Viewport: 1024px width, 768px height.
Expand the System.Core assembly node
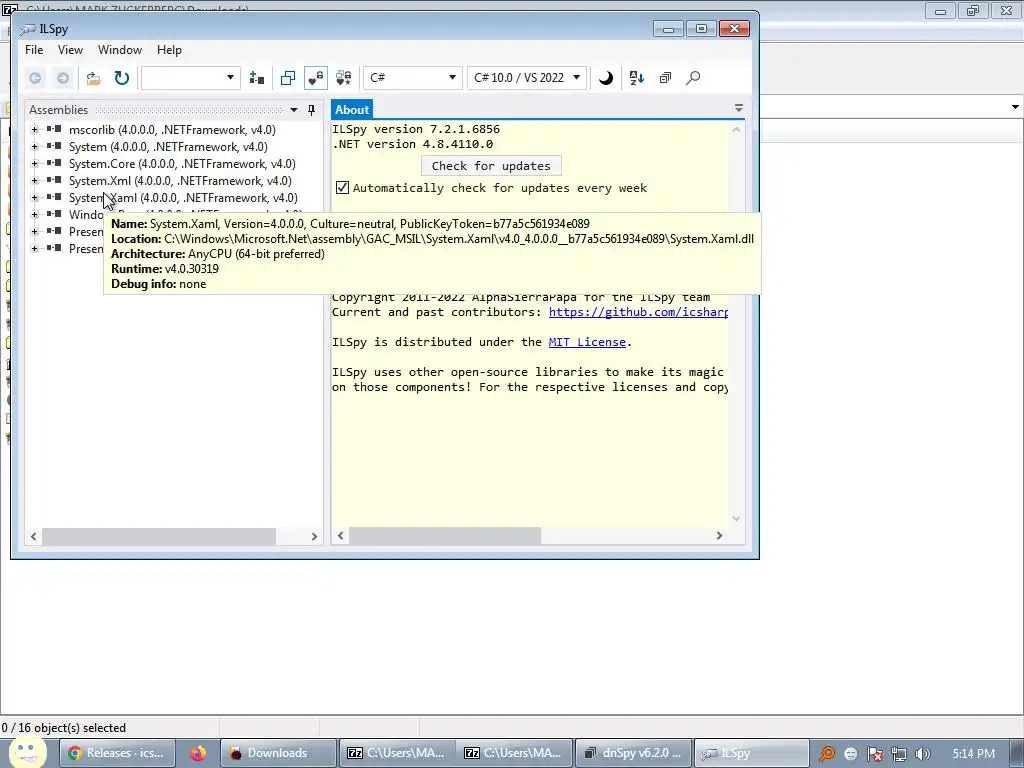click(x=35, y=164)
